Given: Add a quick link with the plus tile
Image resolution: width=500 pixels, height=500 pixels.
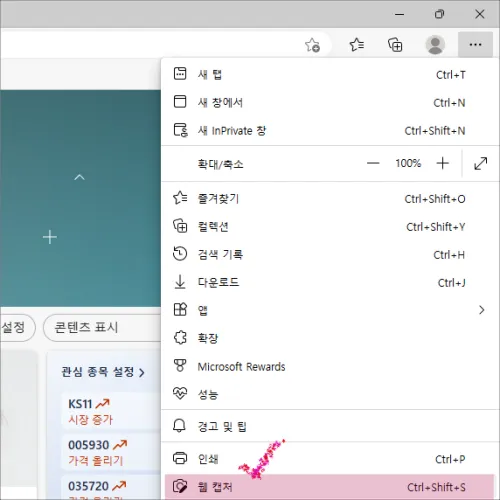Looking at the screenshot, I should pyautogui.click(x=50, y=237).
